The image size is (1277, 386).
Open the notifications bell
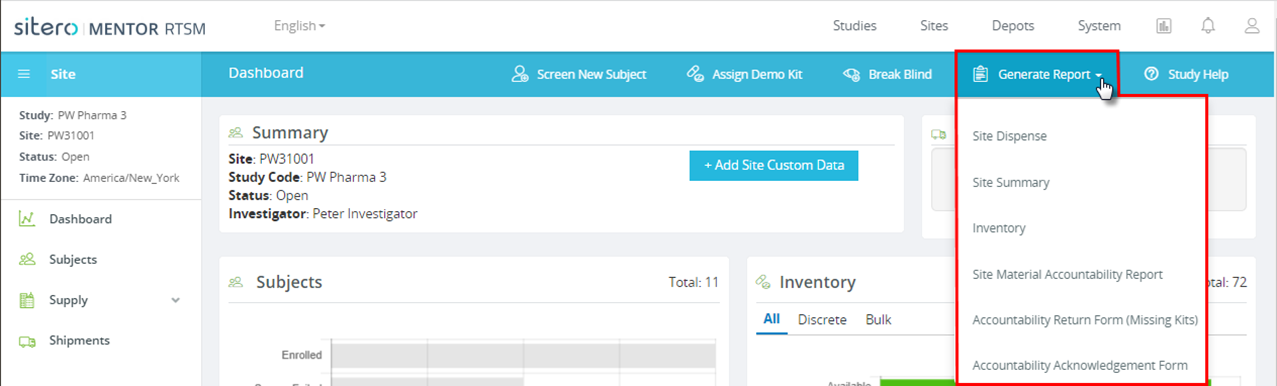click(1208, 26)
